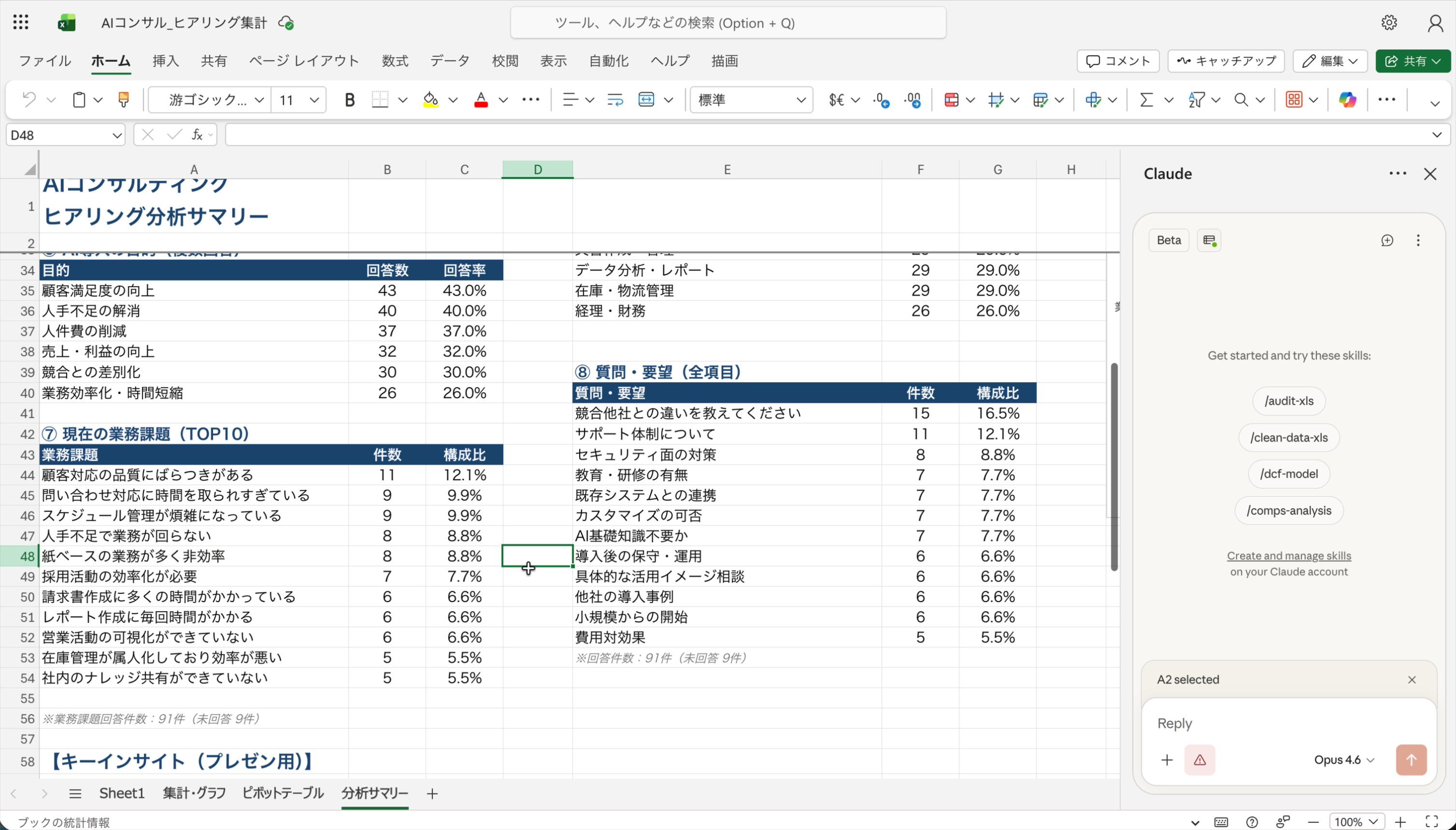Open conditional formatting icon
Viewport: 1456px width, 830px height.
(x=951, y=100)
